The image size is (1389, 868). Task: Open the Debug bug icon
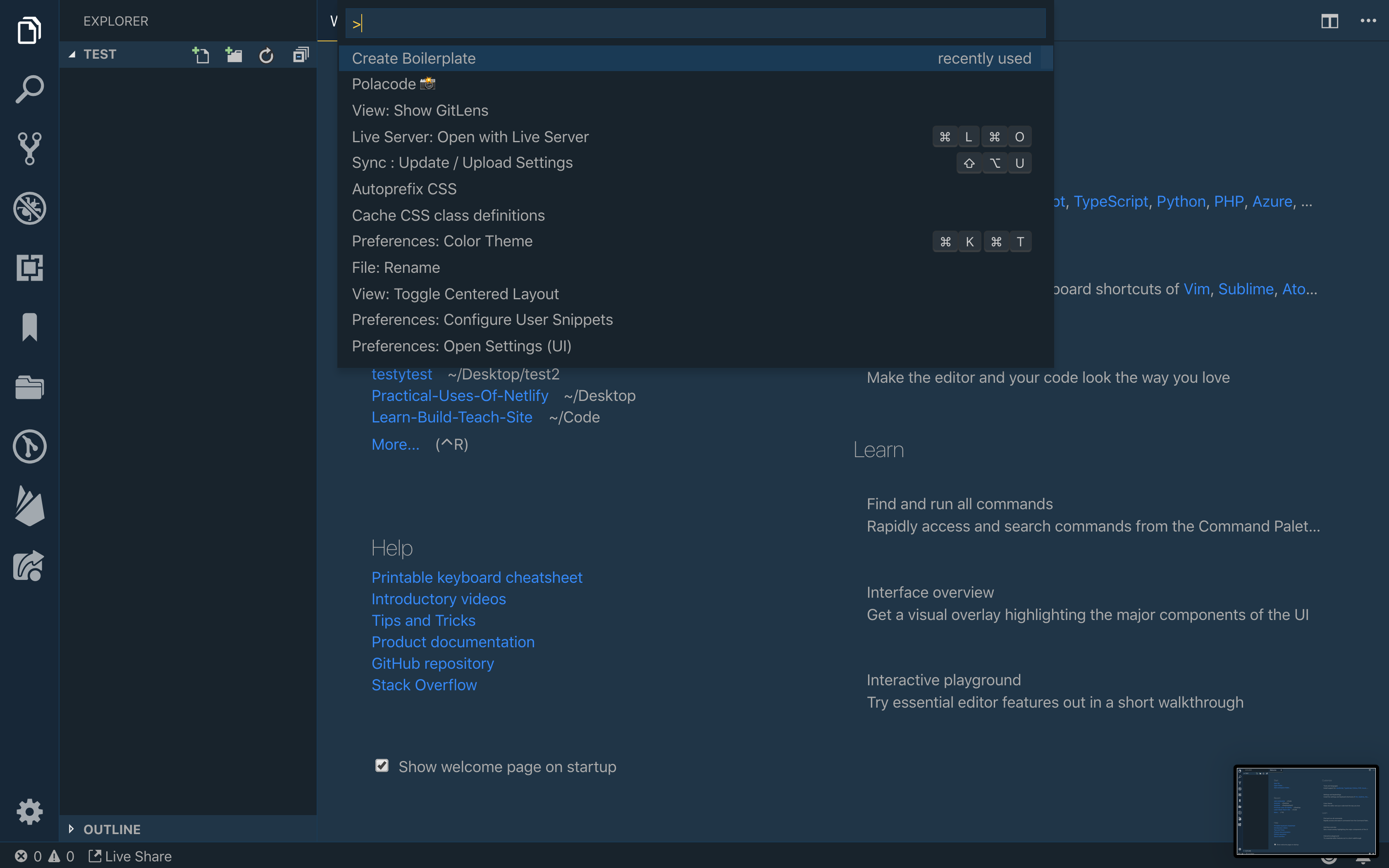(29, 208)
